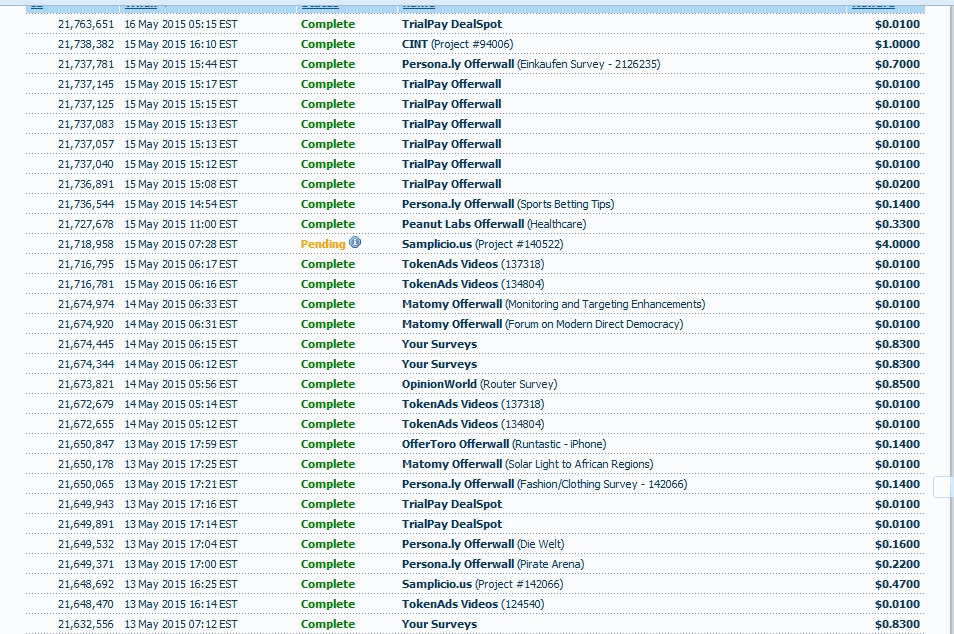Open Persona.ly Offerwall Einkaufen Survey entry
Screen dimensions: 954x634
tap(531, 64)
